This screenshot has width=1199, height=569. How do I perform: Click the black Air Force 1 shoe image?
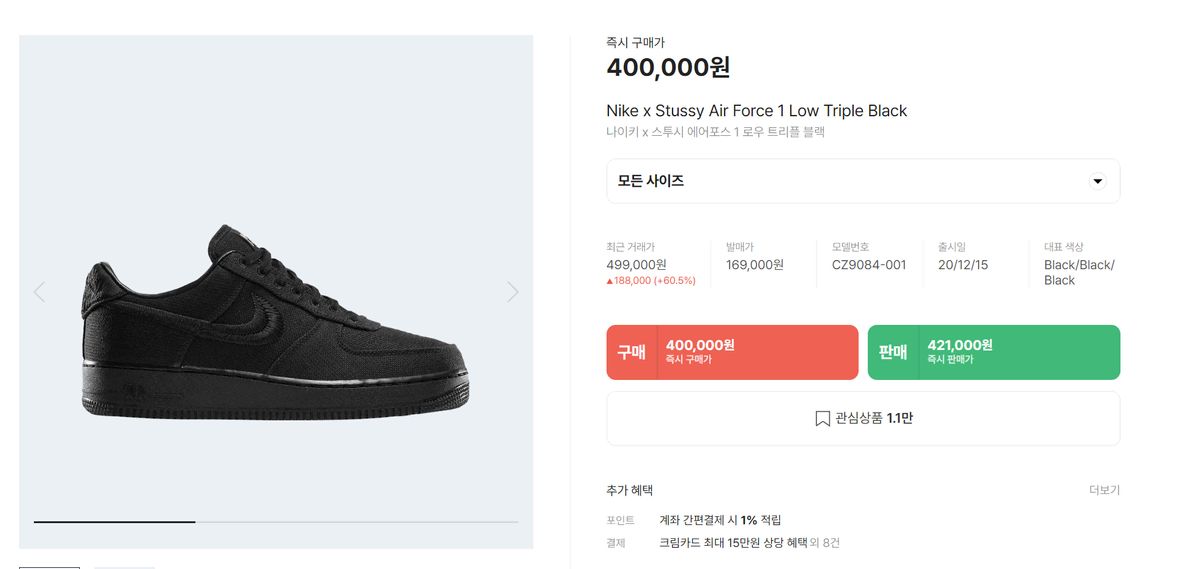(275, 322)
